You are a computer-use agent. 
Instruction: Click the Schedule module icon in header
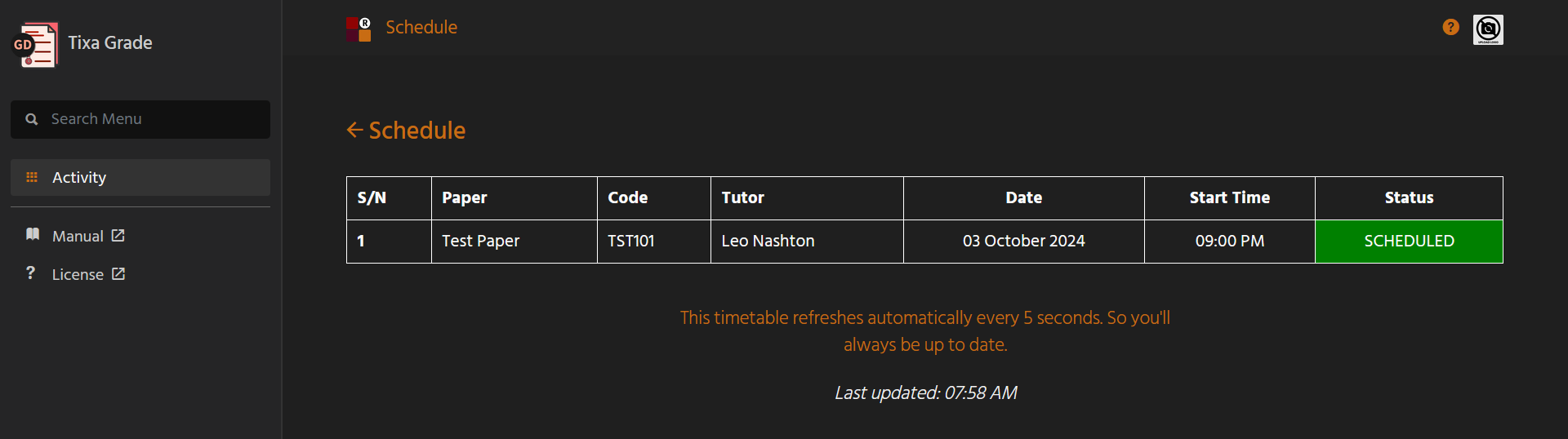click(x=359, y=29)
